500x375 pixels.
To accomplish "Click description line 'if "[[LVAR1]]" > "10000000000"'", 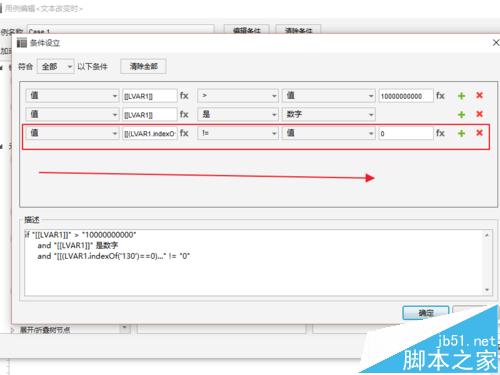I will [x=80, y=235].
